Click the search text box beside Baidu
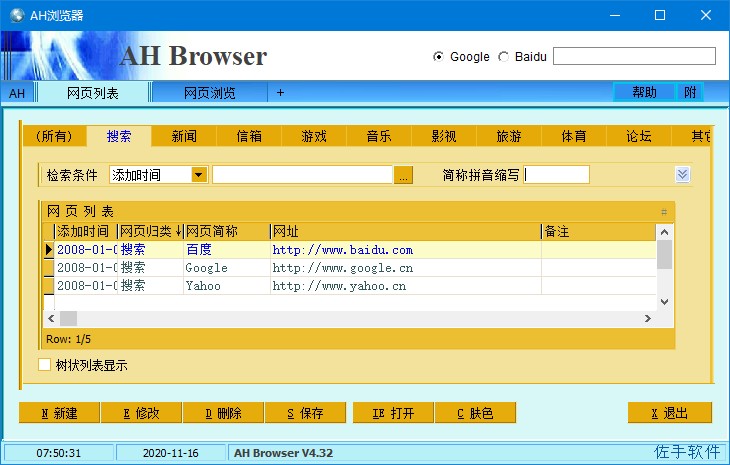Image resolution: width=730 pixels, height=465 pixels. [x=634, y=56]
